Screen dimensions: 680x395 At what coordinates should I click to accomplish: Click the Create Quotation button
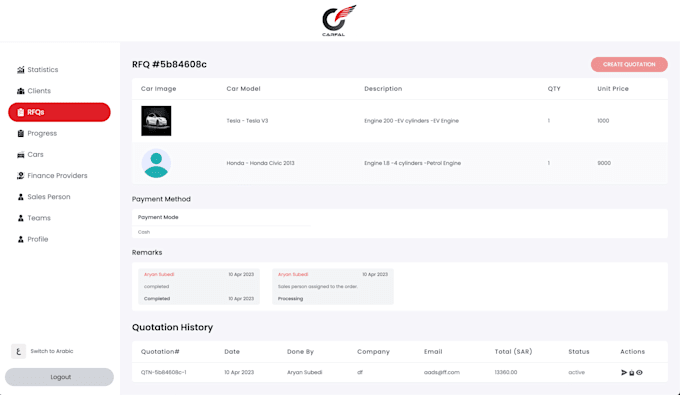629,65
